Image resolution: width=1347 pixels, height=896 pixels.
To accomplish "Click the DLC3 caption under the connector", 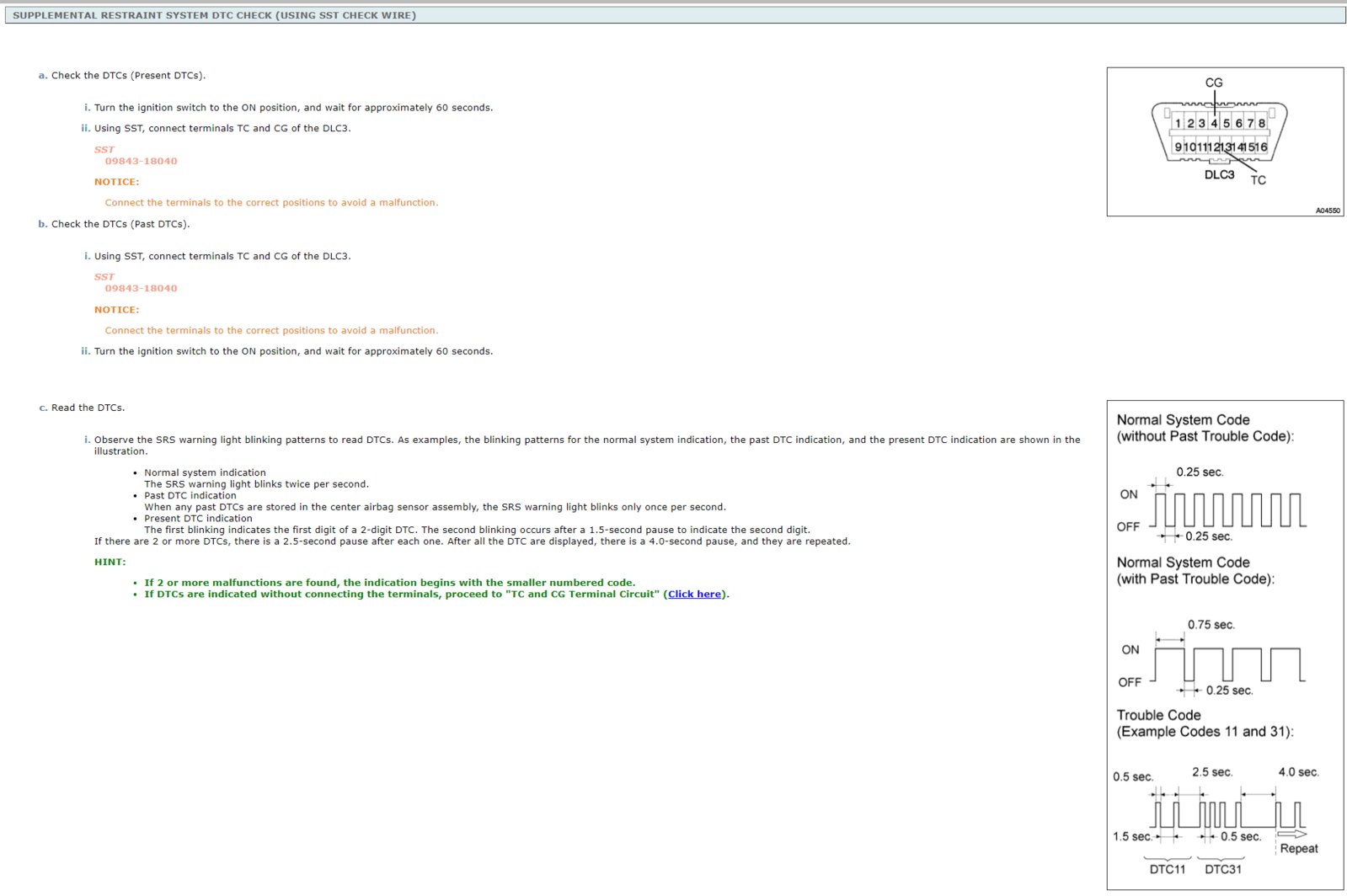I will 1219,174.
